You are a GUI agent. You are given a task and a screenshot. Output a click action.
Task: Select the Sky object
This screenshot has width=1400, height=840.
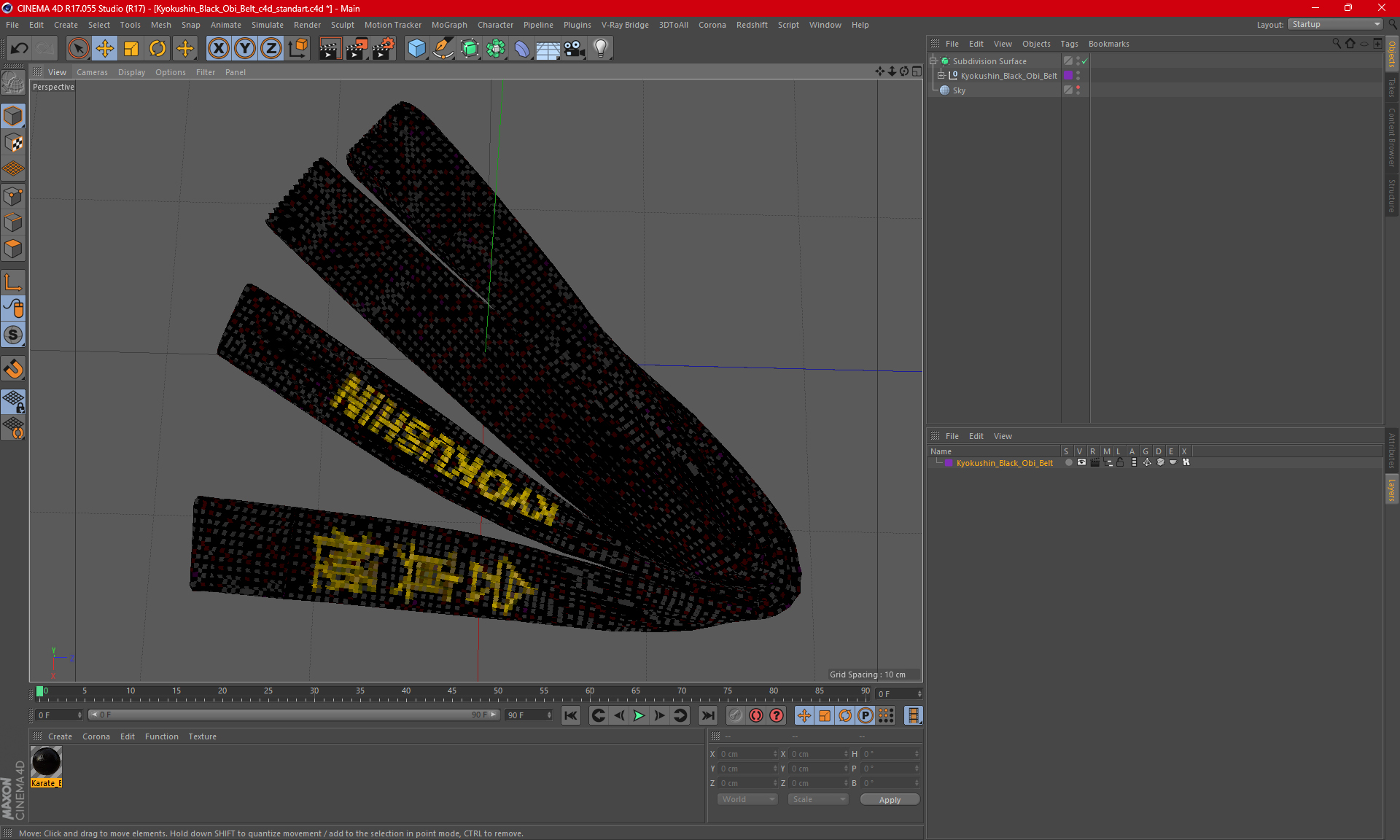[959, 90]
